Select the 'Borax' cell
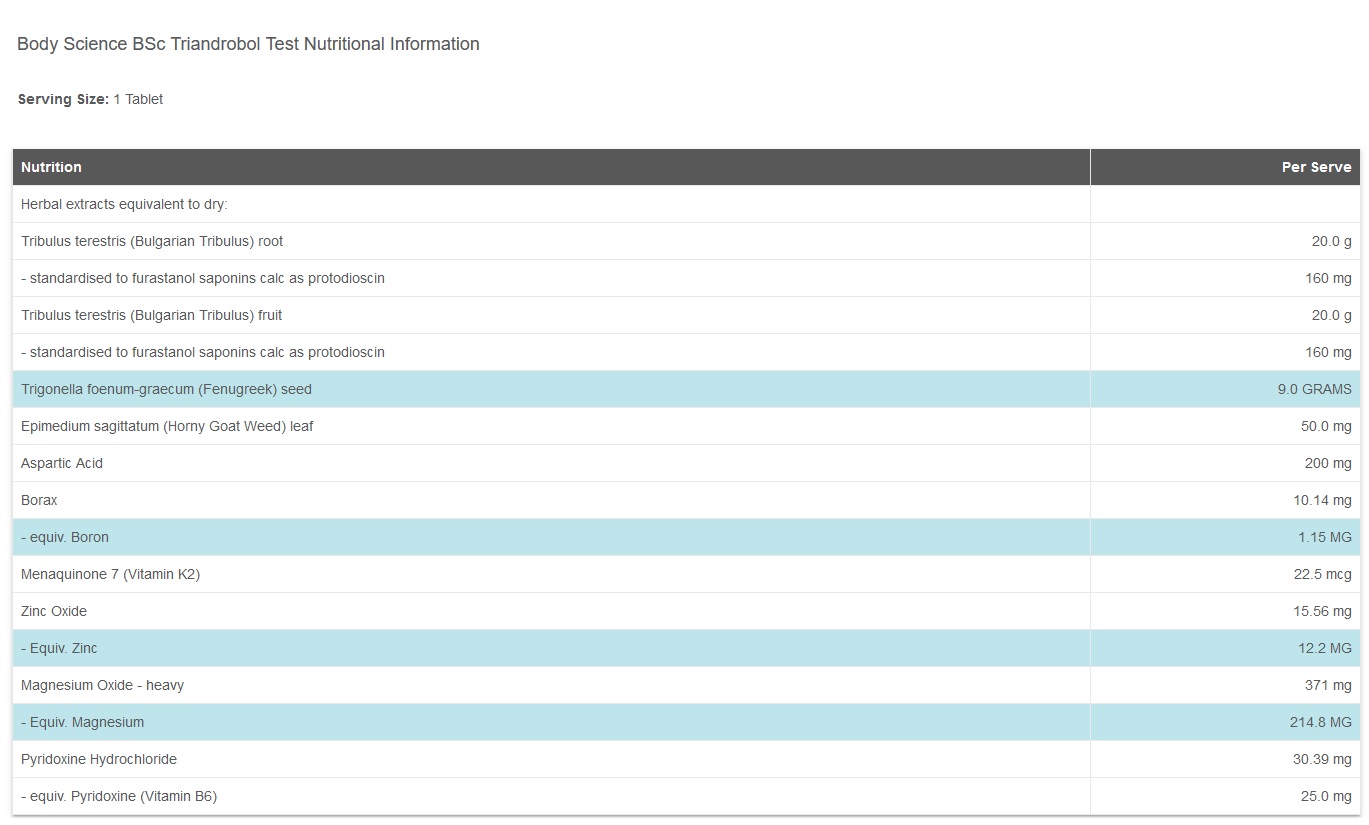 551,500
